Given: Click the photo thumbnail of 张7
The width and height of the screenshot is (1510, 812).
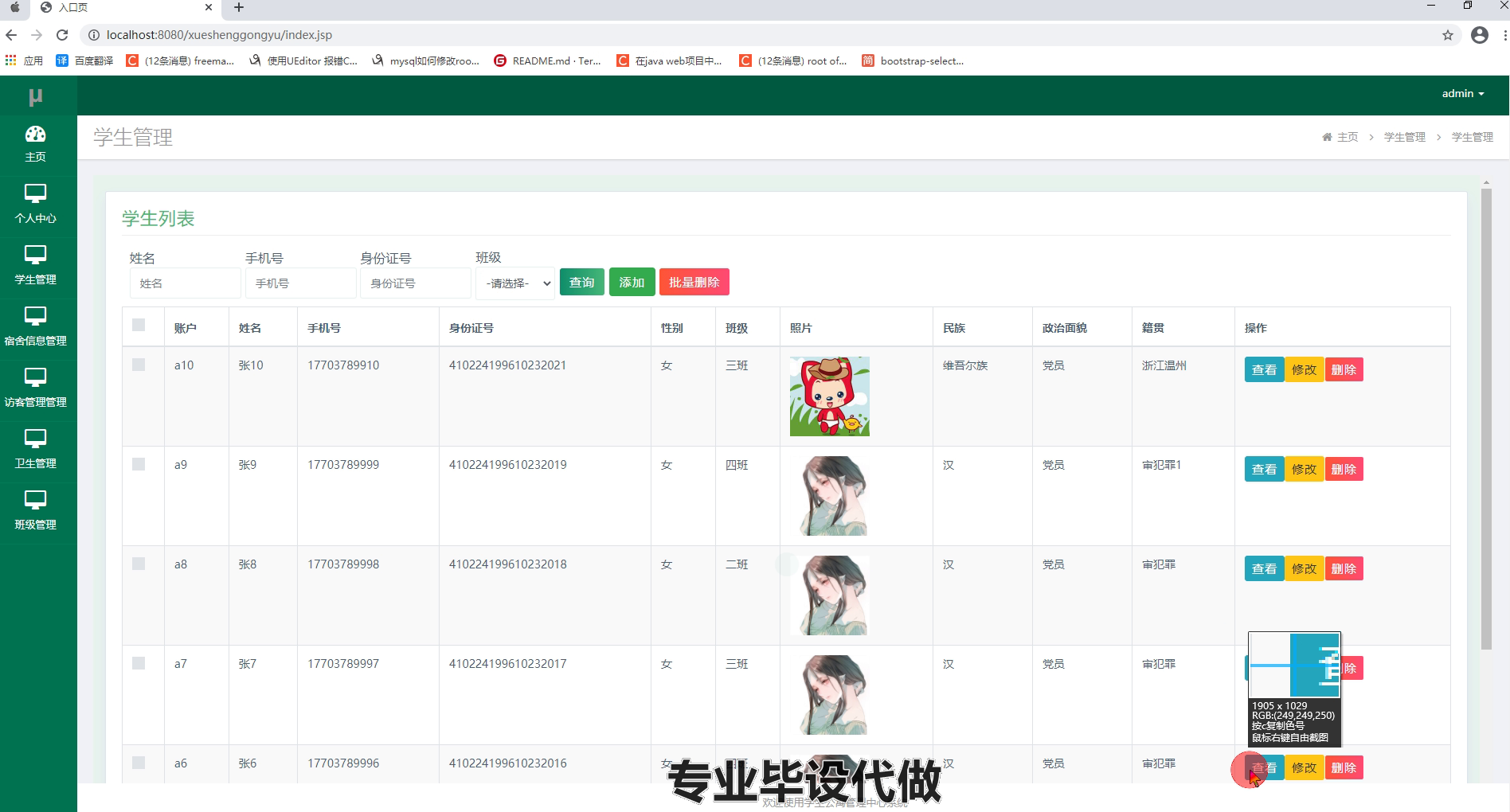Looking at the screenshot, I should click(829, 694).
